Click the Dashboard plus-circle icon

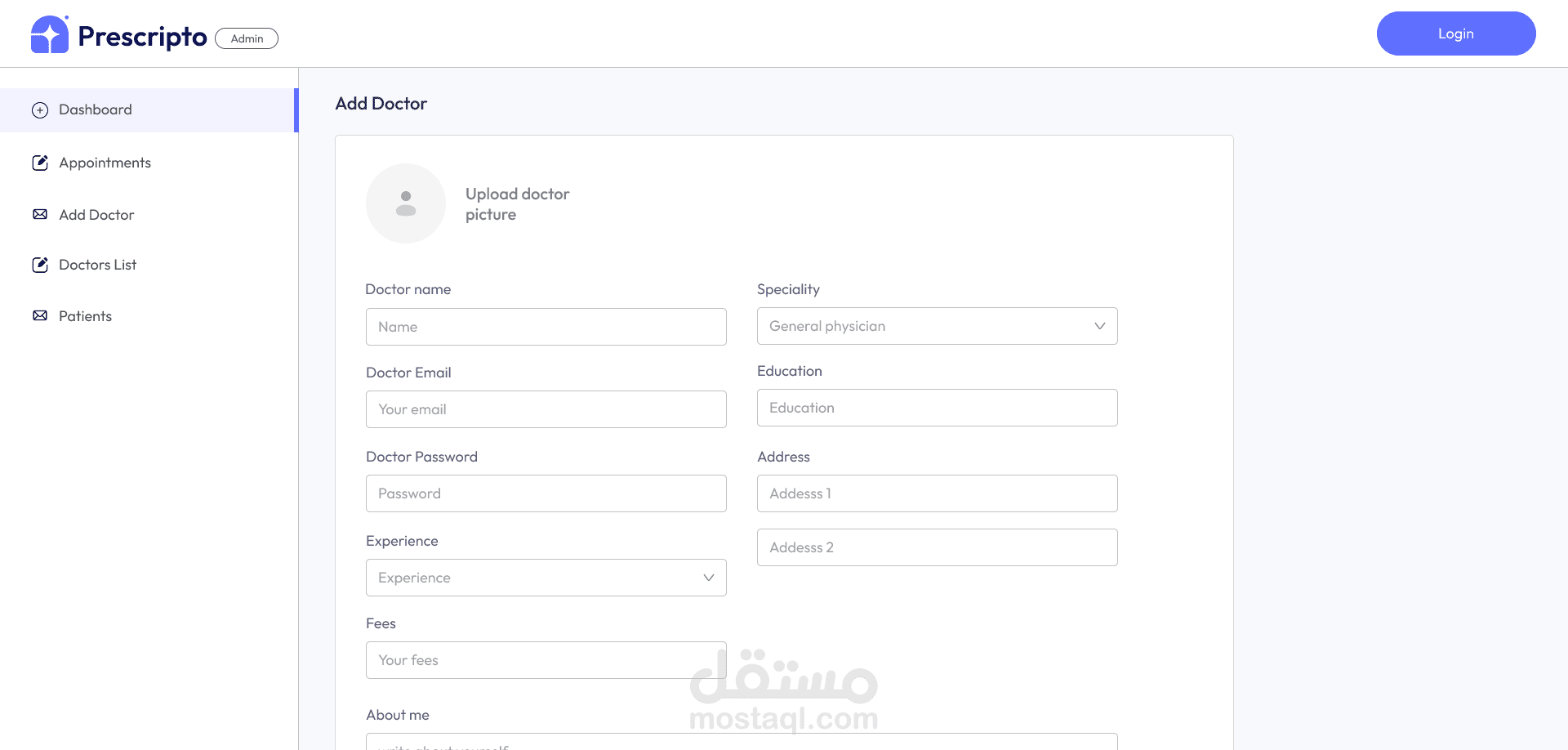coord(40,110)
